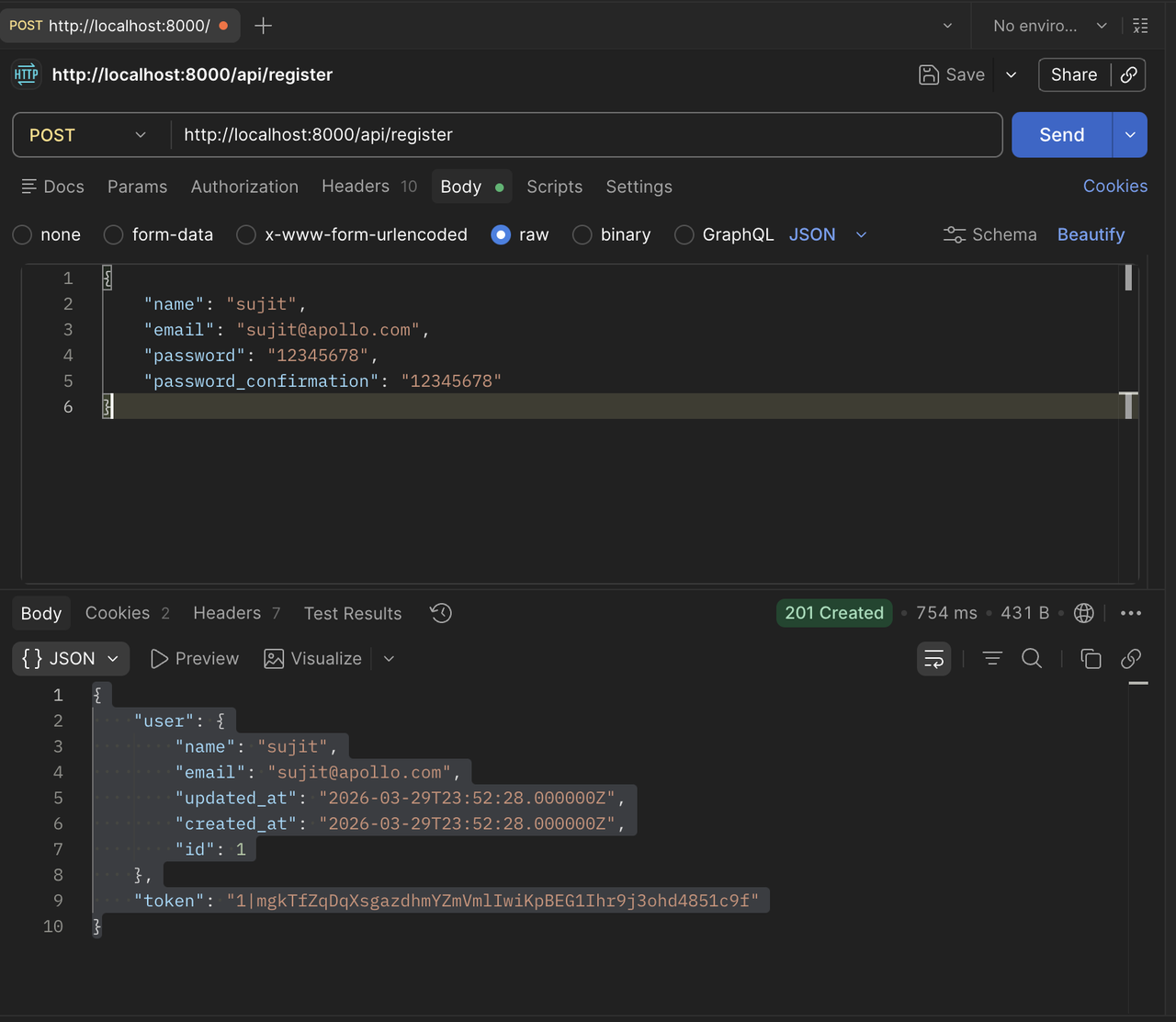Click the request title http://localhost:8000/api/register
The width and height of the screenshot is (1176, 1022).
pos(192,74)
